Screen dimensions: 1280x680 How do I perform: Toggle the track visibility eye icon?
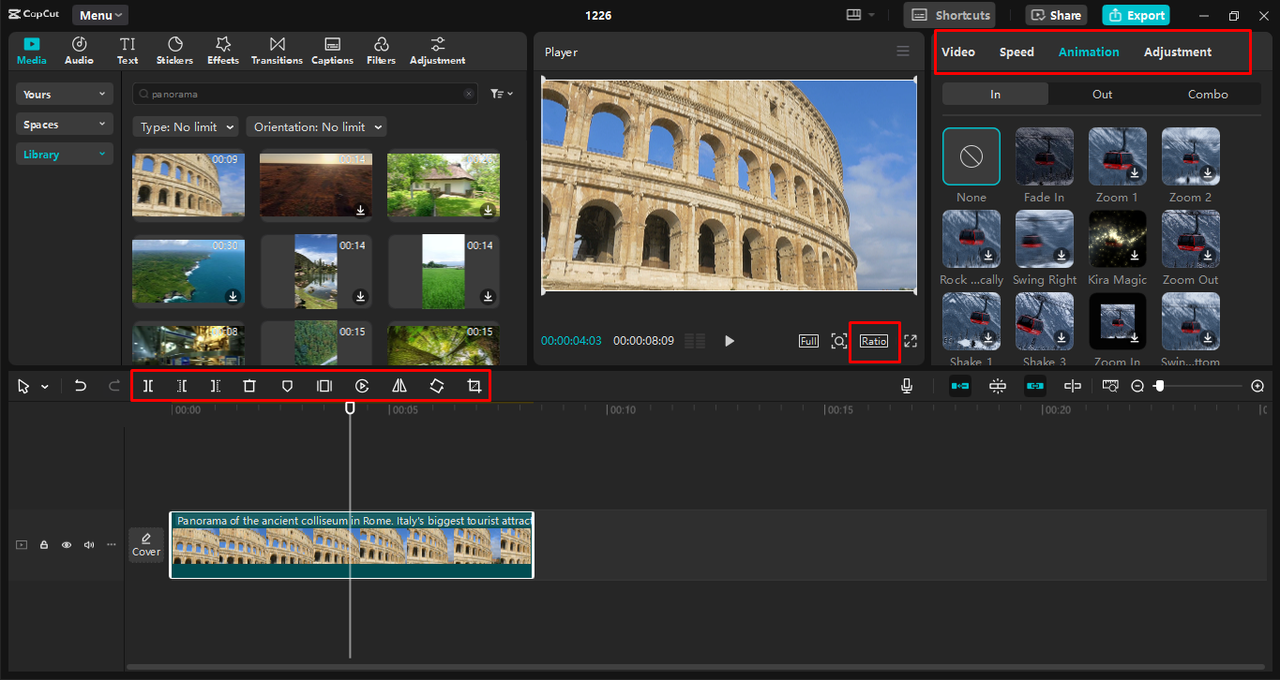[66, 544]
